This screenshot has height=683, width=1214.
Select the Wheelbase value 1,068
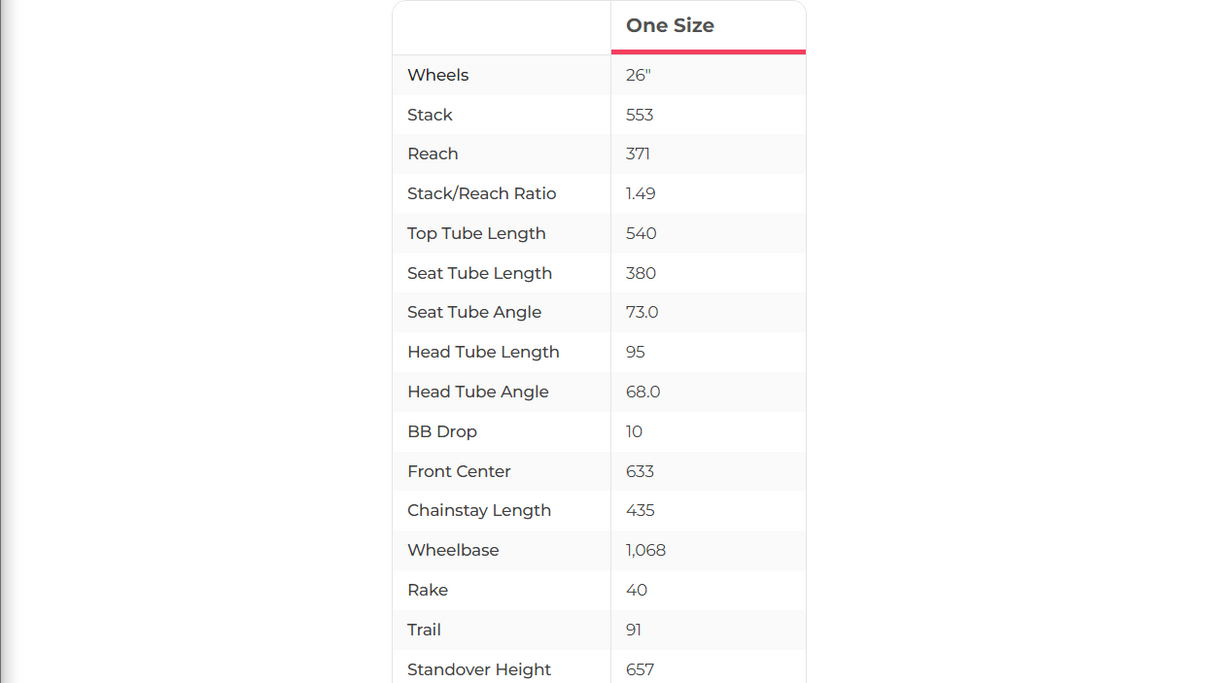click(646, 550)
